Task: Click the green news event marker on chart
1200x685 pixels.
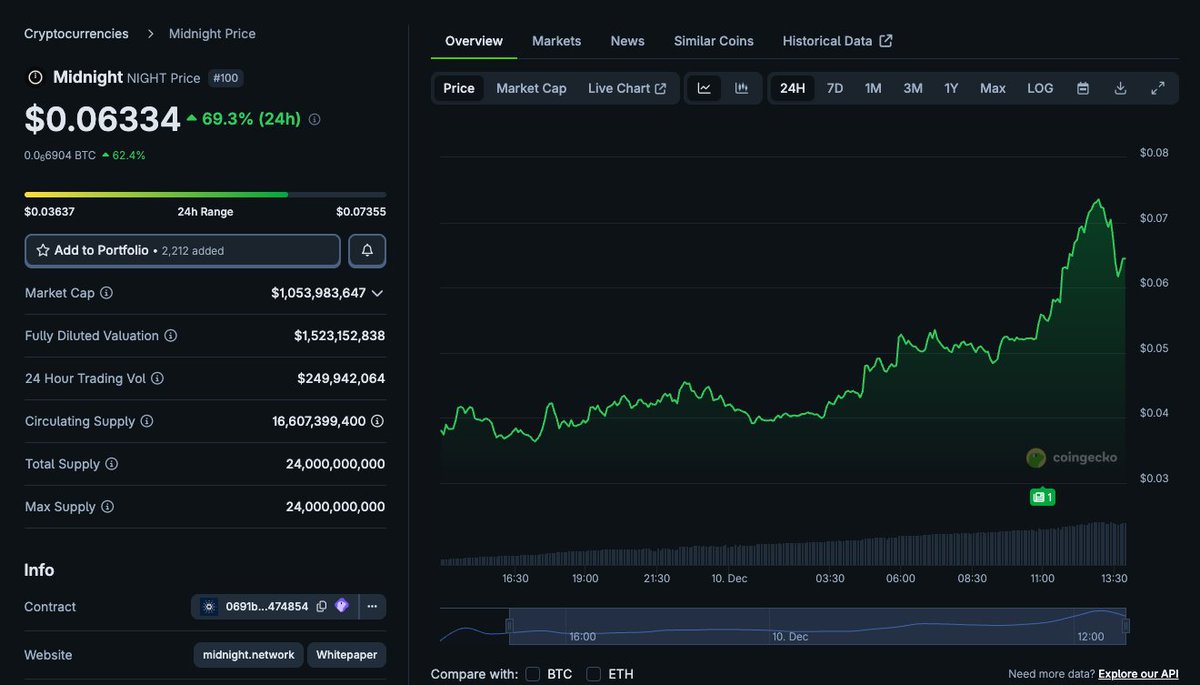Action: pos(1042,497)
